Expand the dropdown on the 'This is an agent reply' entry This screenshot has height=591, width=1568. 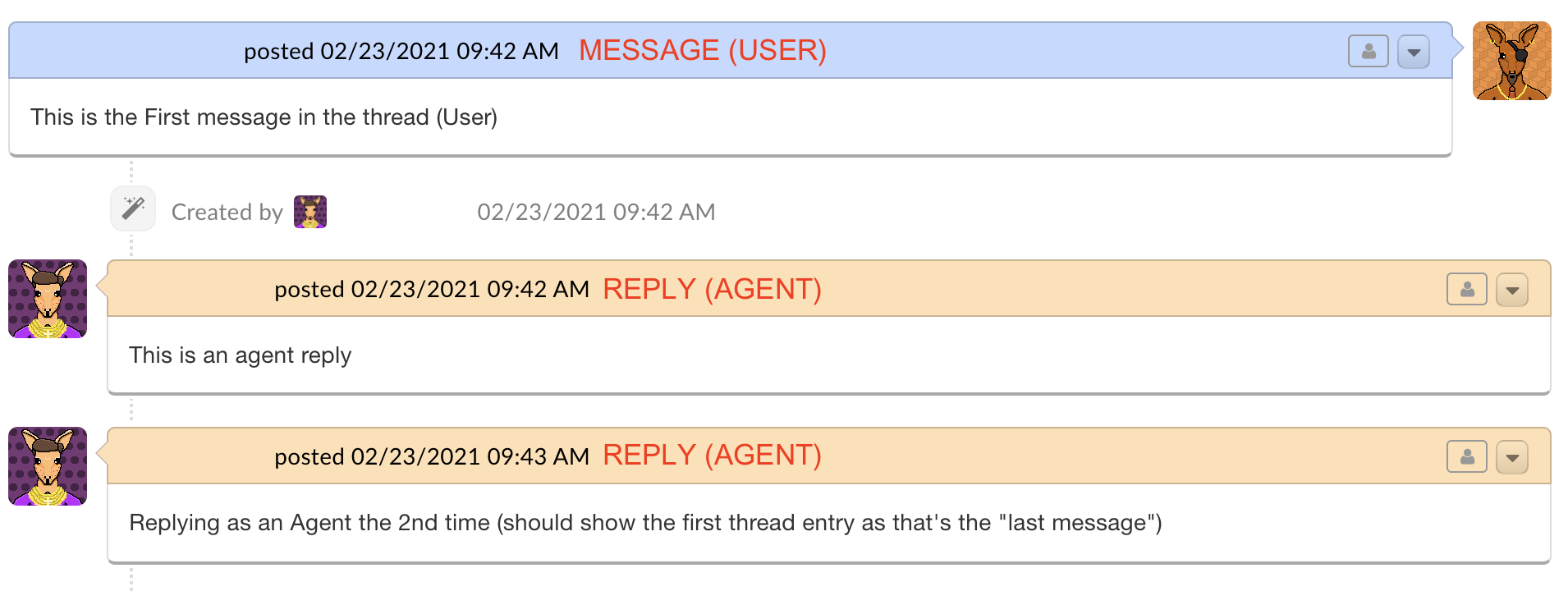click(1512, 290)
